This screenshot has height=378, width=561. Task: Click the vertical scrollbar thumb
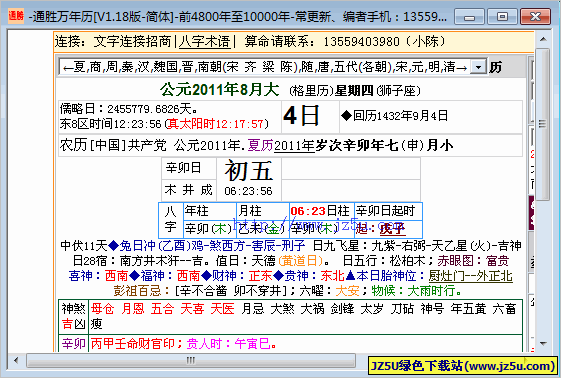coord(543,124)
